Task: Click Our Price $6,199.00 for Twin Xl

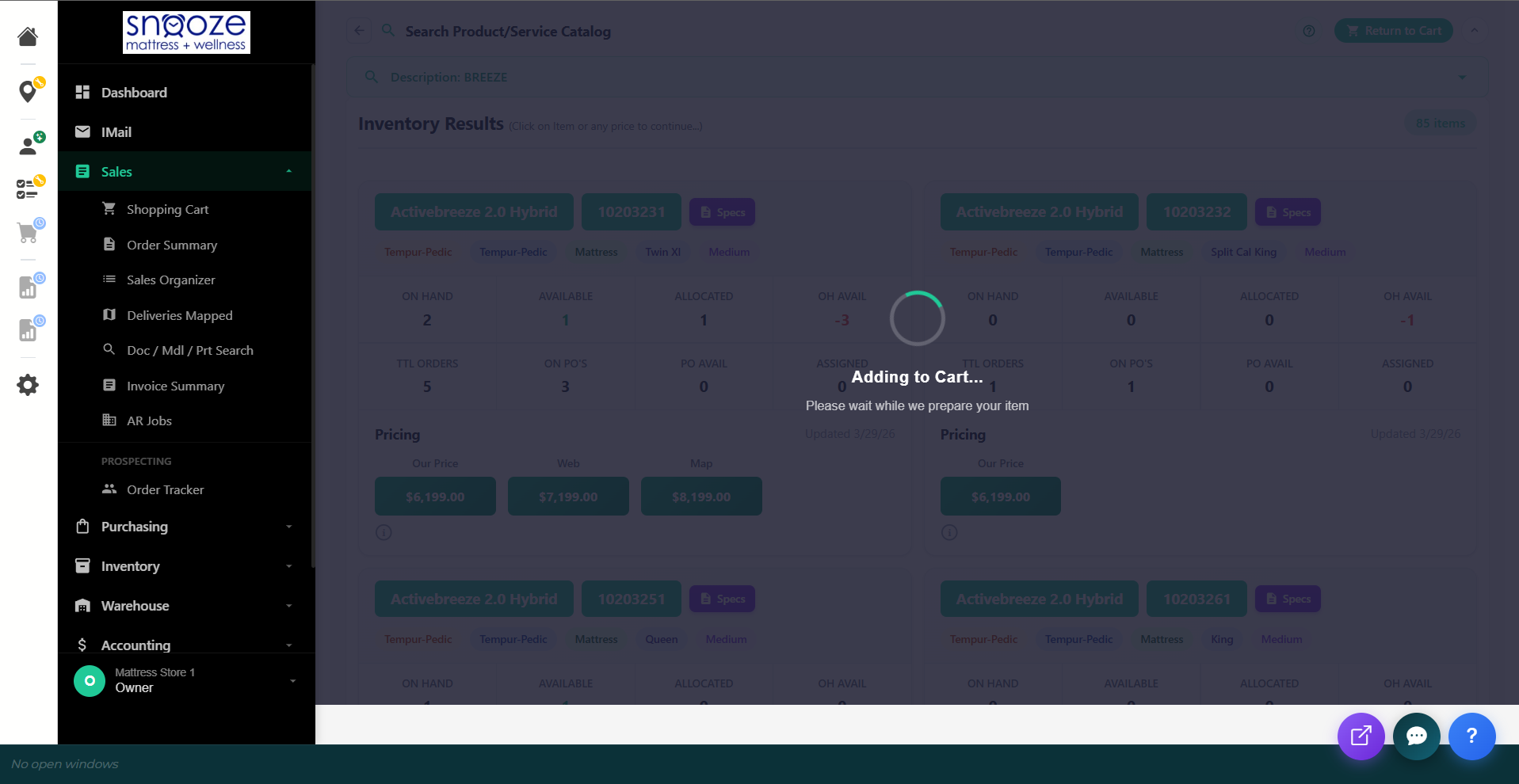Action: [435, 497]
